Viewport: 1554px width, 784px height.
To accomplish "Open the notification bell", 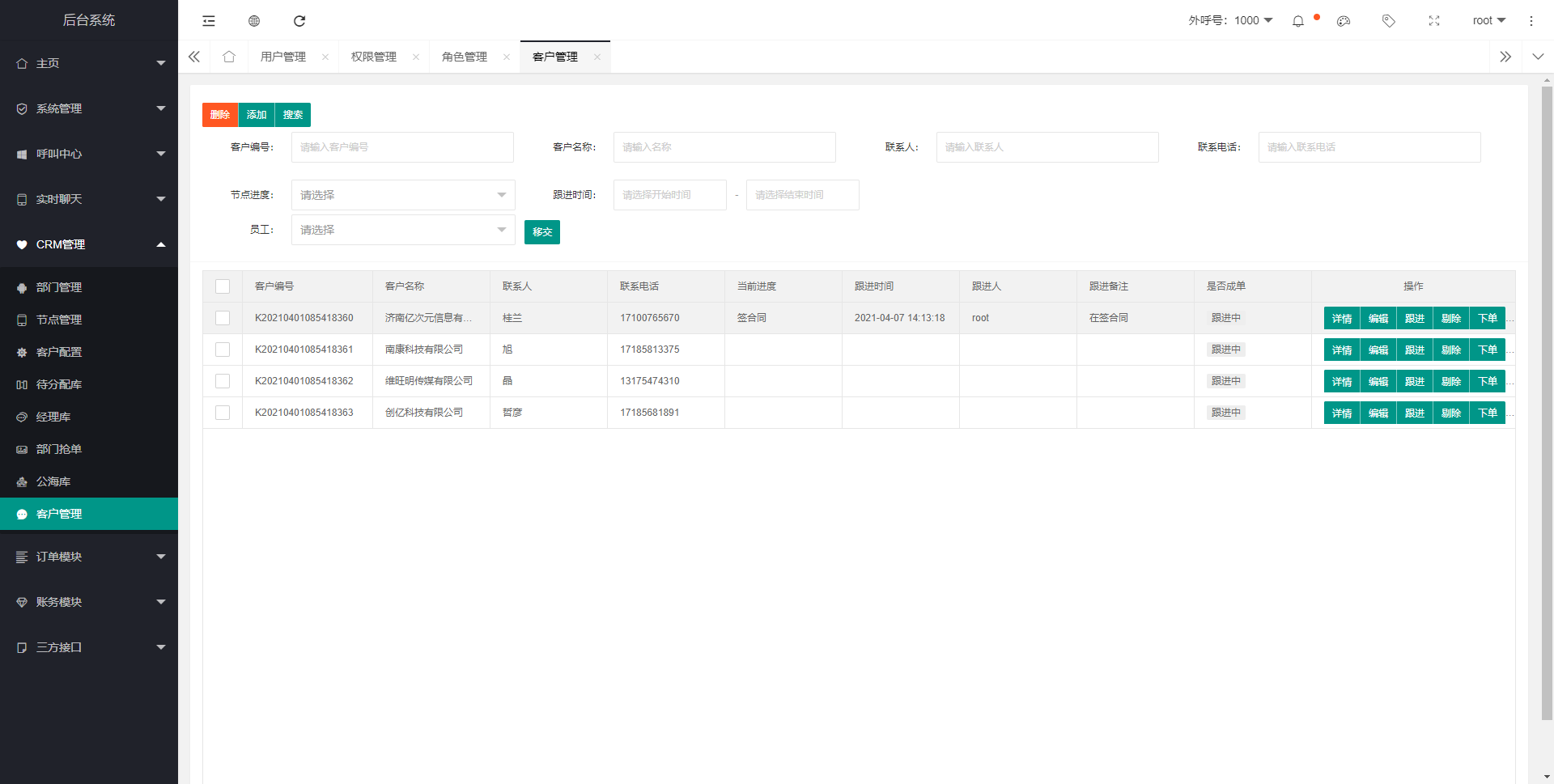I will coord(1298,21).
